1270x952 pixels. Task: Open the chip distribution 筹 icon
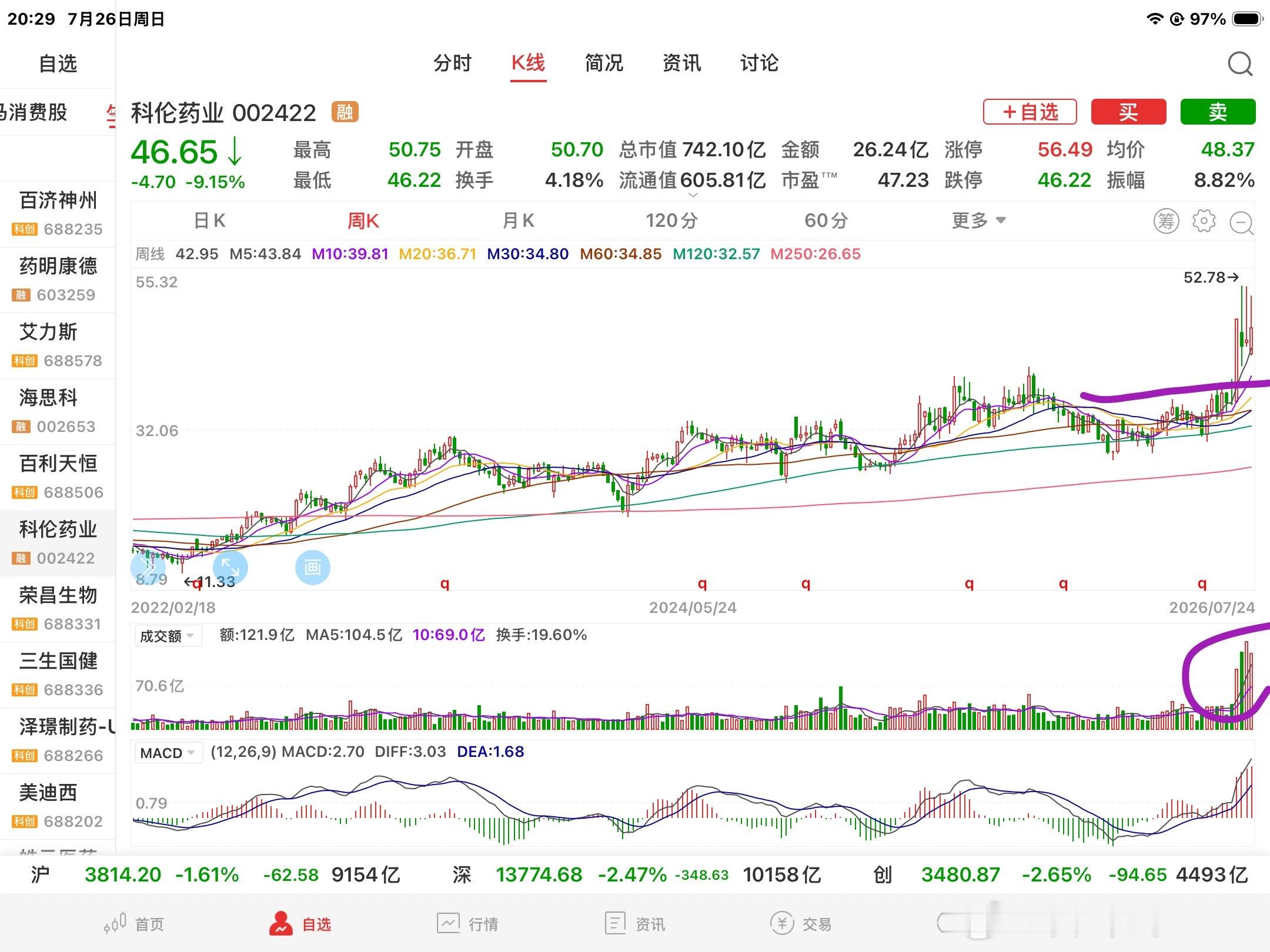coord(1166,221)
